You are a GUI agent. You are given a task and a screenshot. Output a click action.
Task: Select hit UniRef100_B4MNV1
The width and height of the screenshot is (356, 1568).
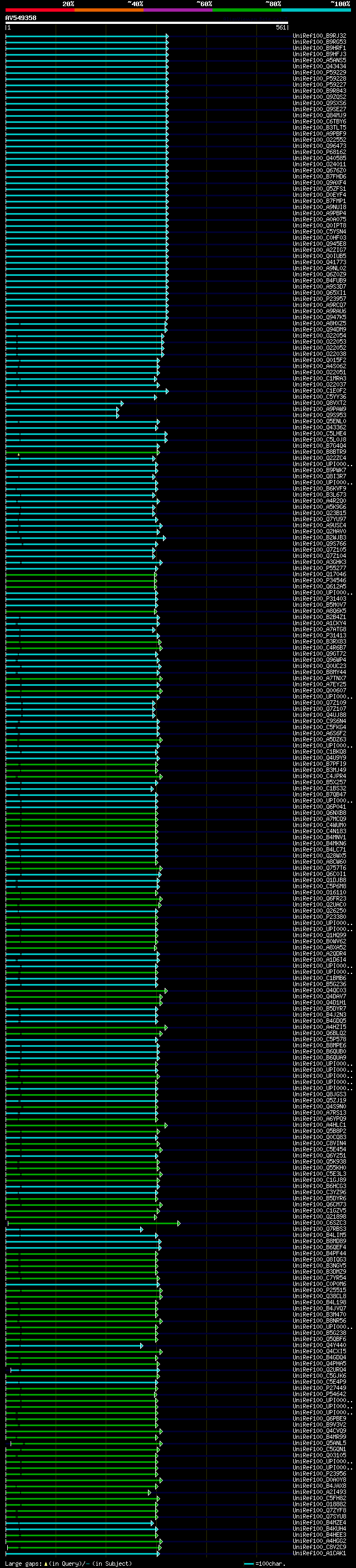click(319, 838)
